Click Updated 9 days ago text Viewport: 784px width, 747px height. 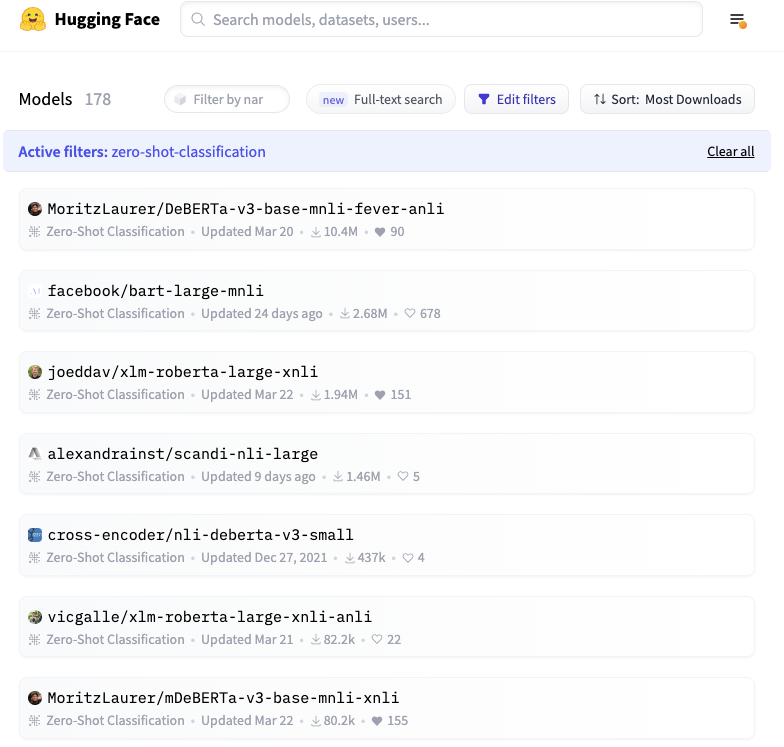click(x=258, y=476)
